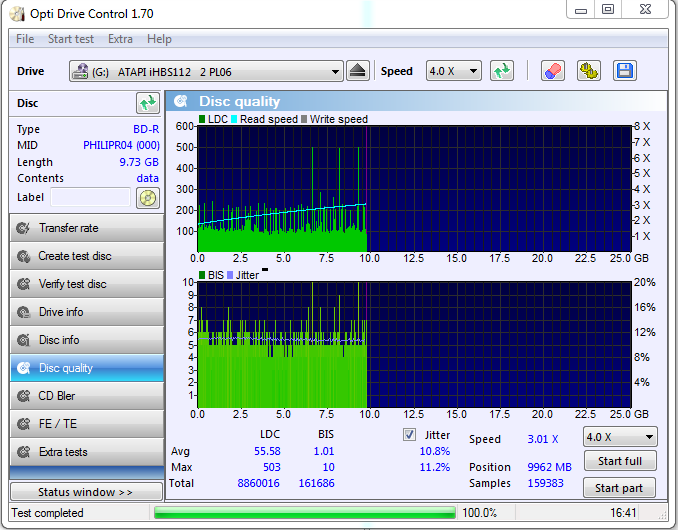Open the test speed 4.0 X dropdown above Start full
This screenshot has width=678, height=530.
pos(620,437)
